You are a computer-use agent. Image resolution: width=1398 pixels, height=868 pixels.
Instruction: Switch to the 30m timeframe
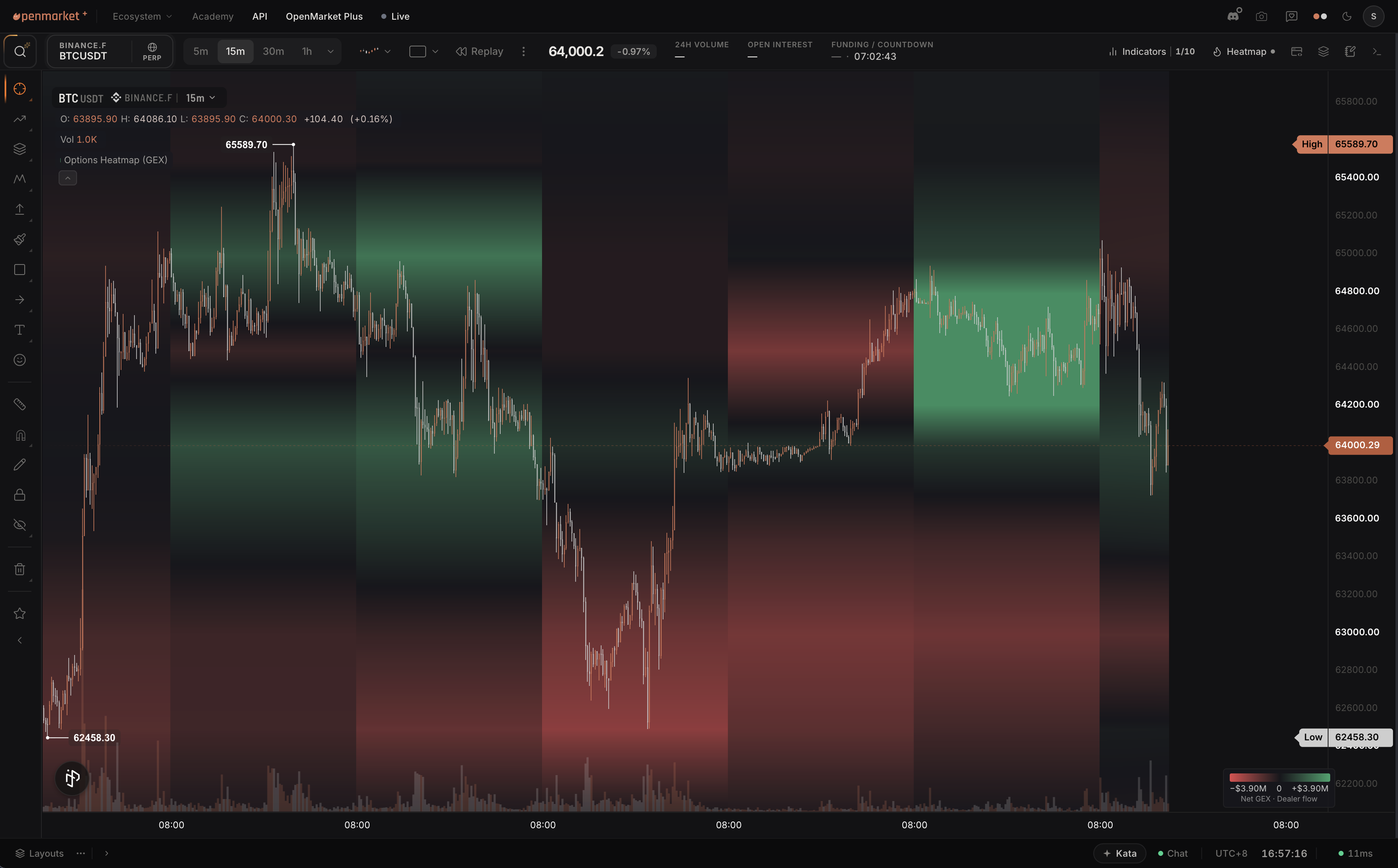(273, 51)
